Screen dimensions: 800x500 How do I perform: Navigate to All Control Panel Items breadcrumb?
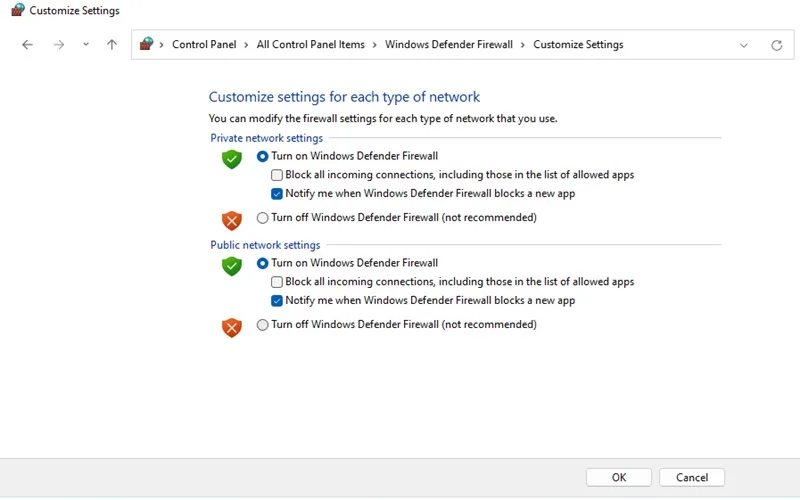tap(311, 44)
